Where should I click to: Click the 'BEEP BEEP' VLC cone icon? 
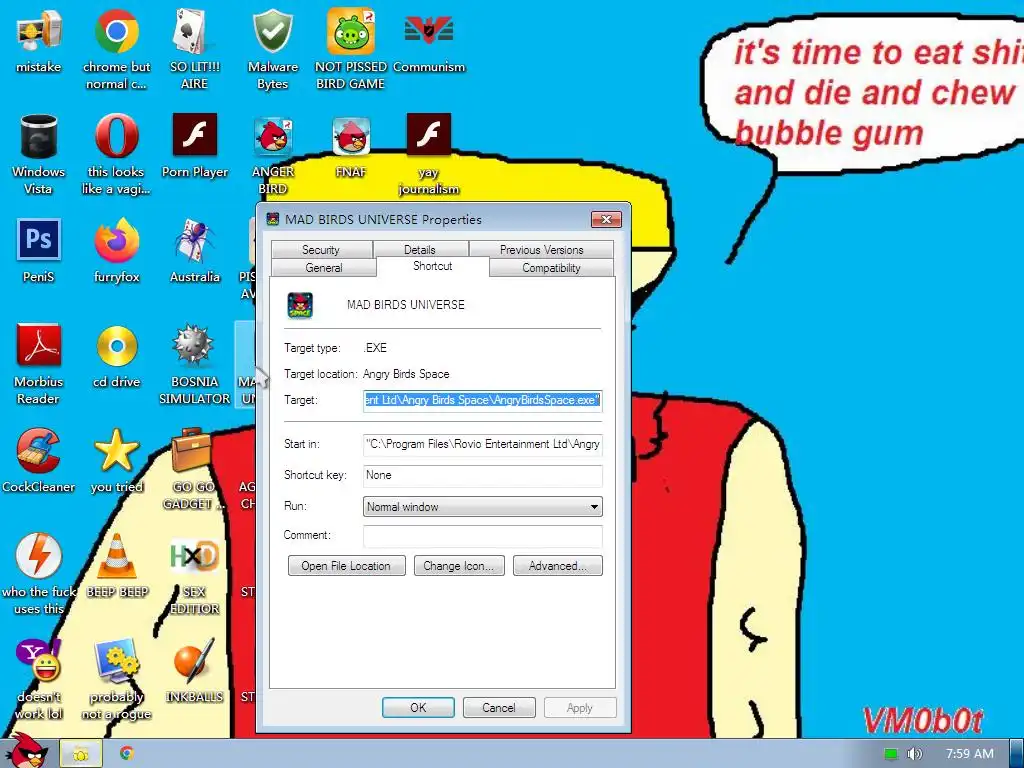pos(117,566)
